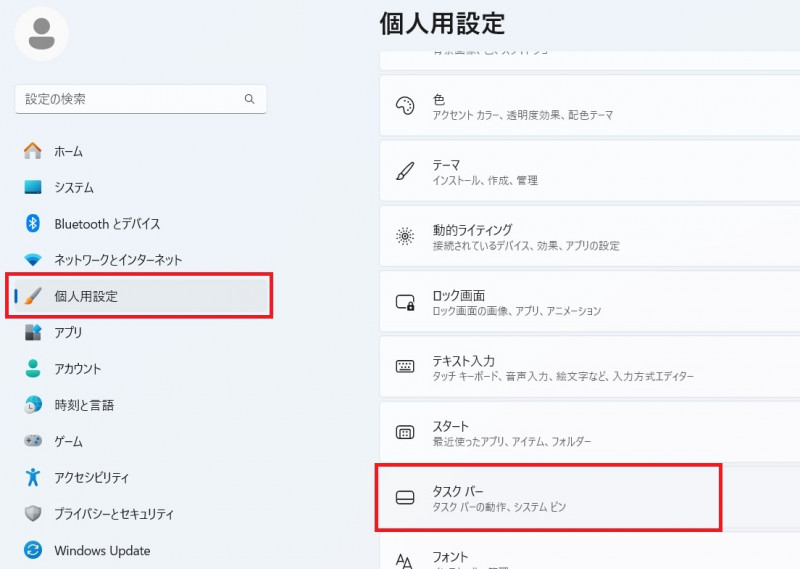Click the personalization paintbrush icon

point(33,296)
